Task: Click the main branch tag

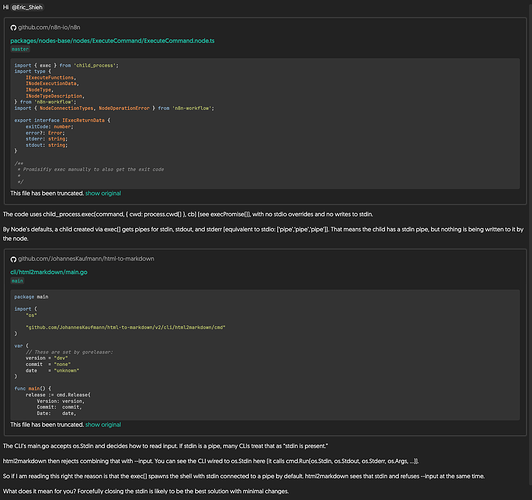Action: point(17,281)
